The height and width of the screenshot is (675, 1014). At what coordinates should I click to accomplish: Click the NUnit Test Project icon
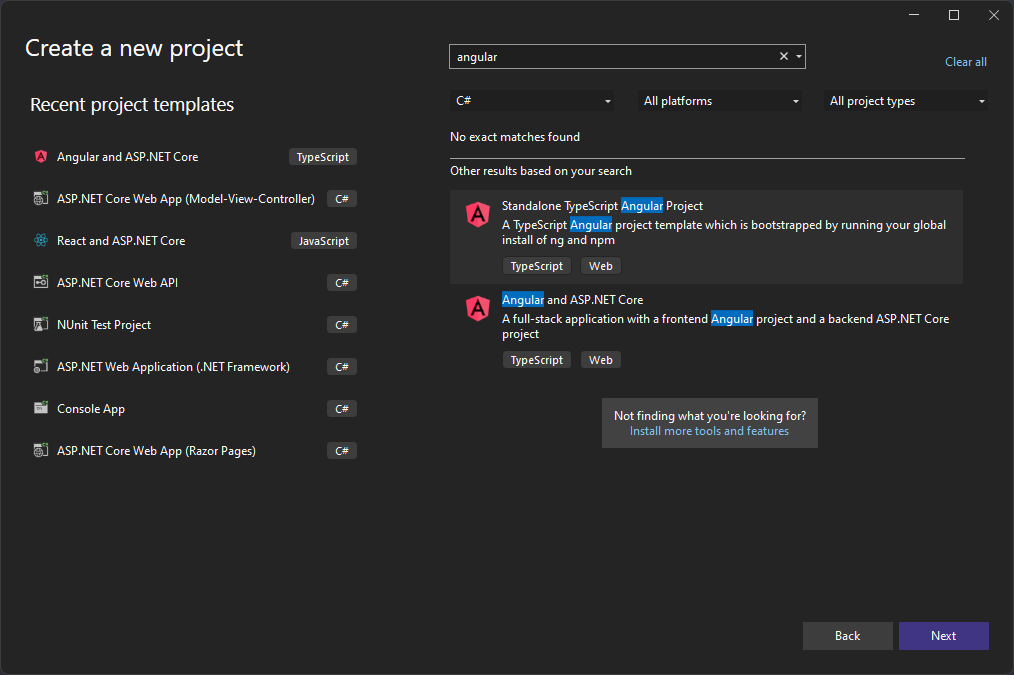click(x=40, y=324)
